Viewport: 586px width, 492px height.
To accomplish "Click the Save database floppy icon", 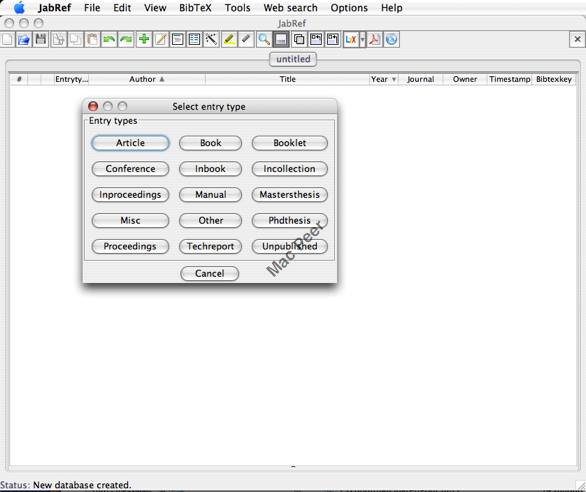I will point(41,39).
